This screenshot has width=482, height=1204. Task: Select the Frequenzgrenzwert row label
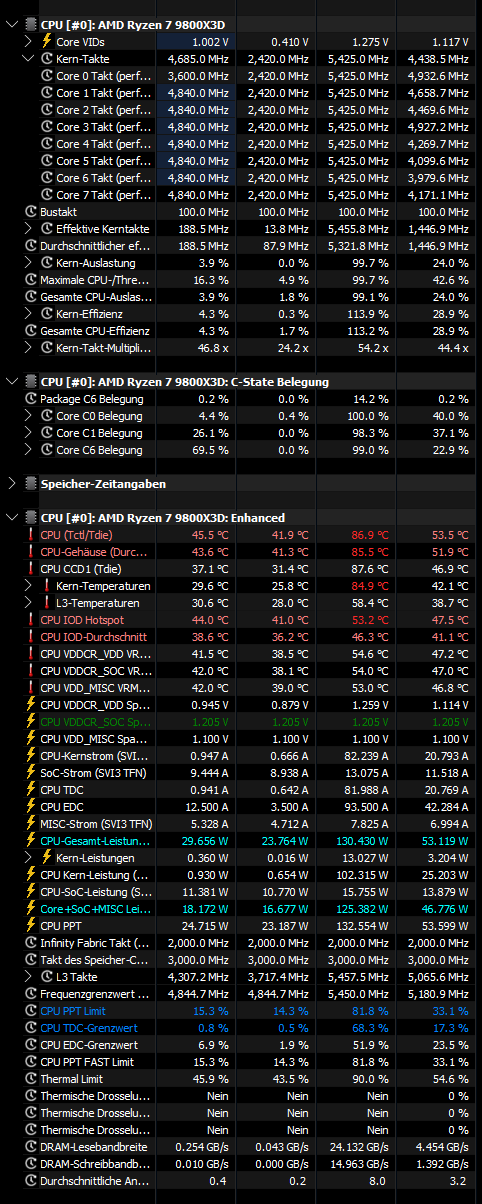point(96,994)
